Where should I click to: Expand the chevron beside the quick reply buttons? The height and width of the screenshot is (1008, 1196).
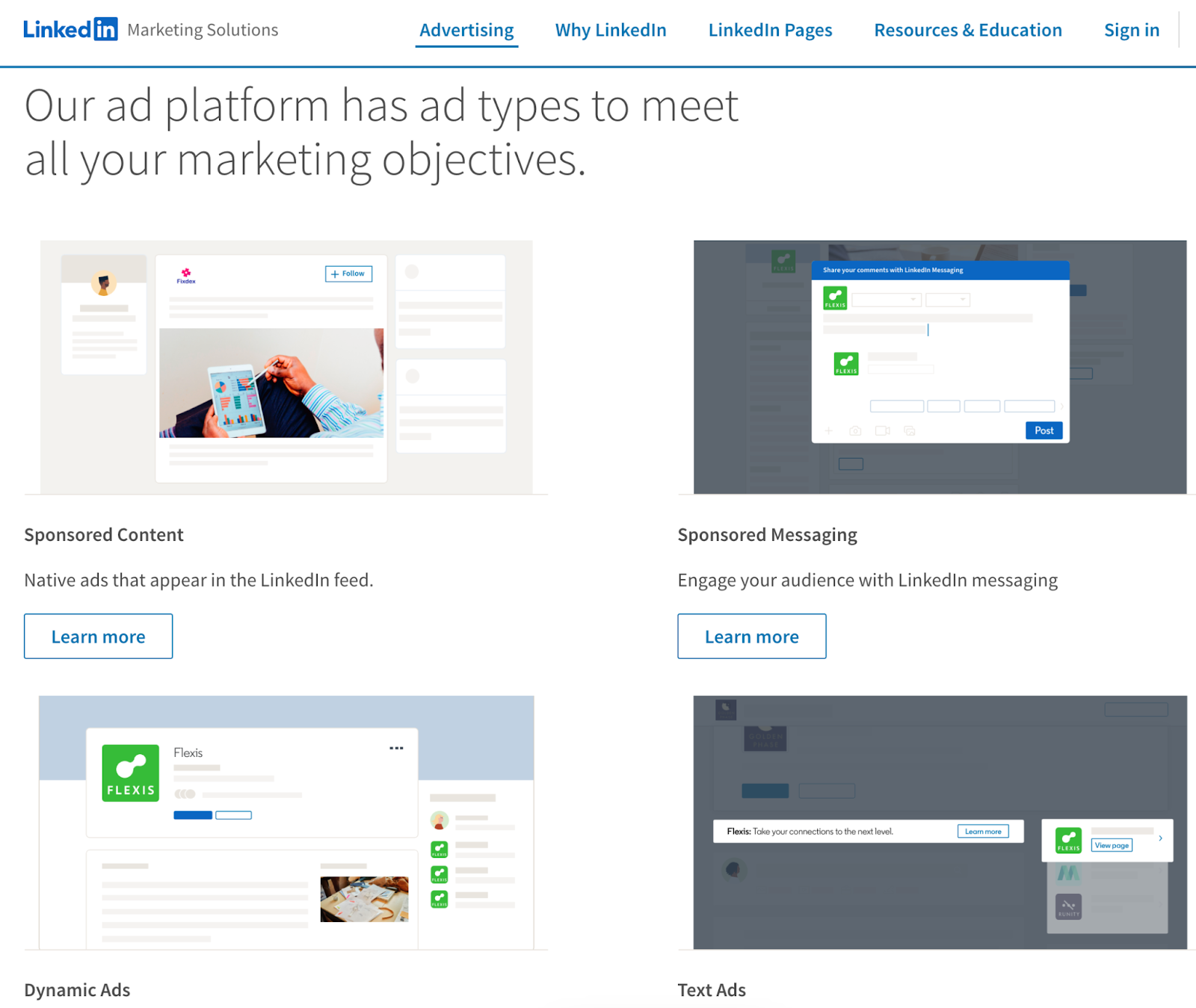1061,406
